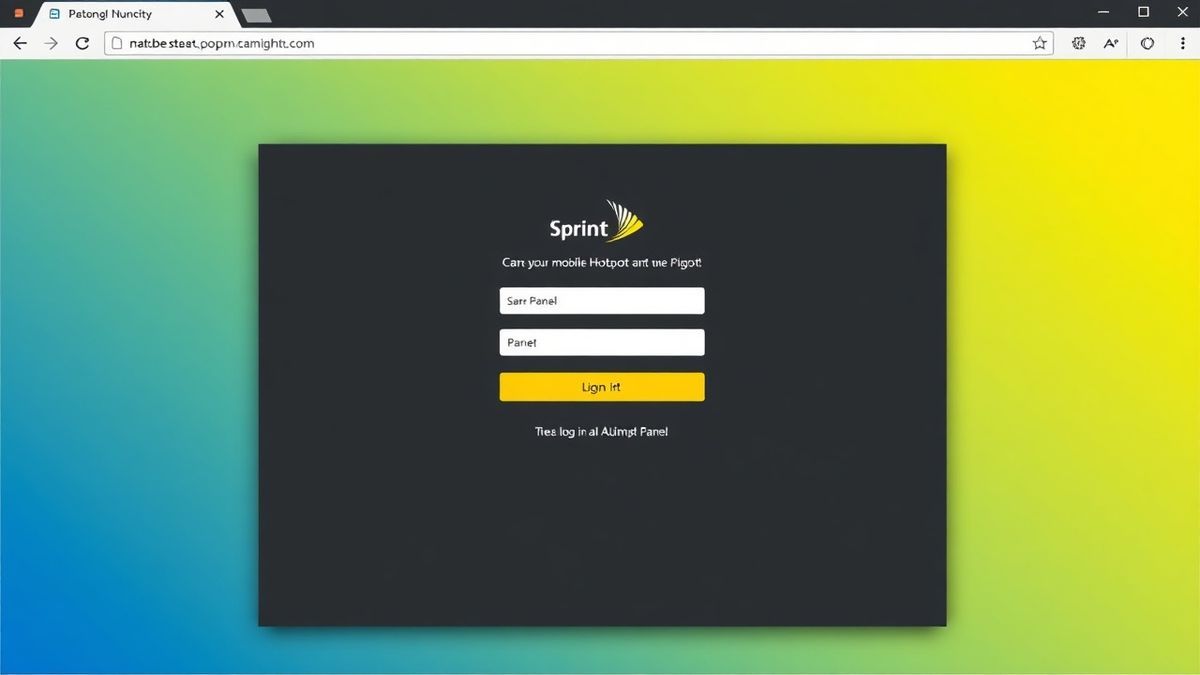Viewport: 1200px width, 675px height.
Task: Click the Sprint logo
Action: (x=597, y=223)
